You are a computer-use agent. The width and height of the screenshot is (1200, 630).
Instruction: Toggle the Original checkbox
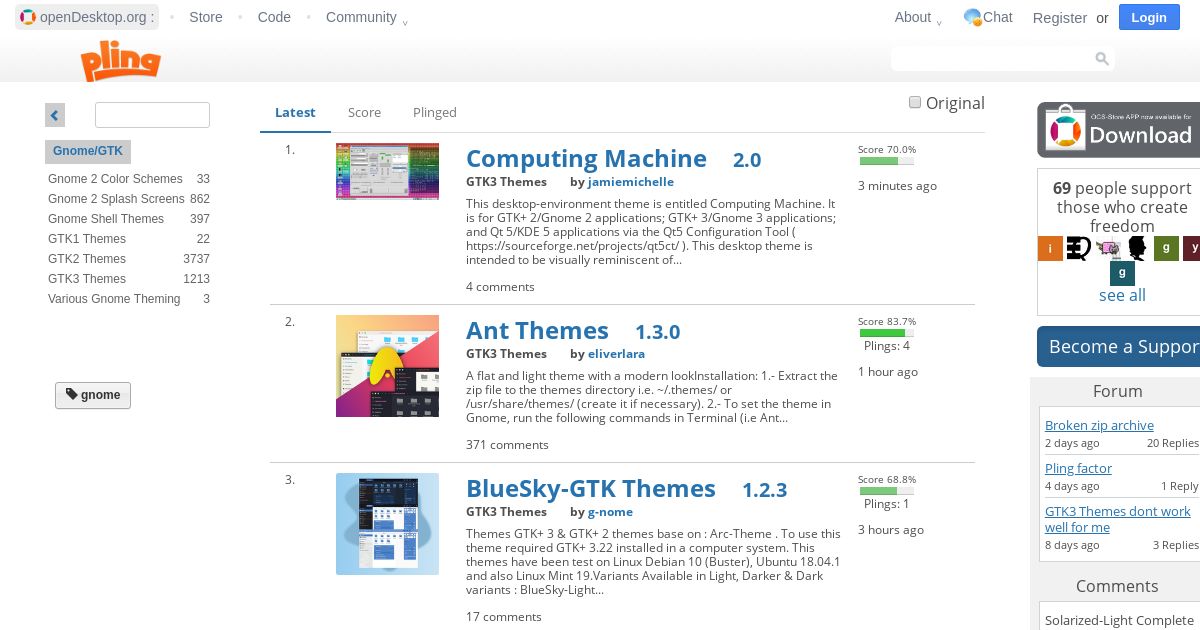(x=914, y=102)
